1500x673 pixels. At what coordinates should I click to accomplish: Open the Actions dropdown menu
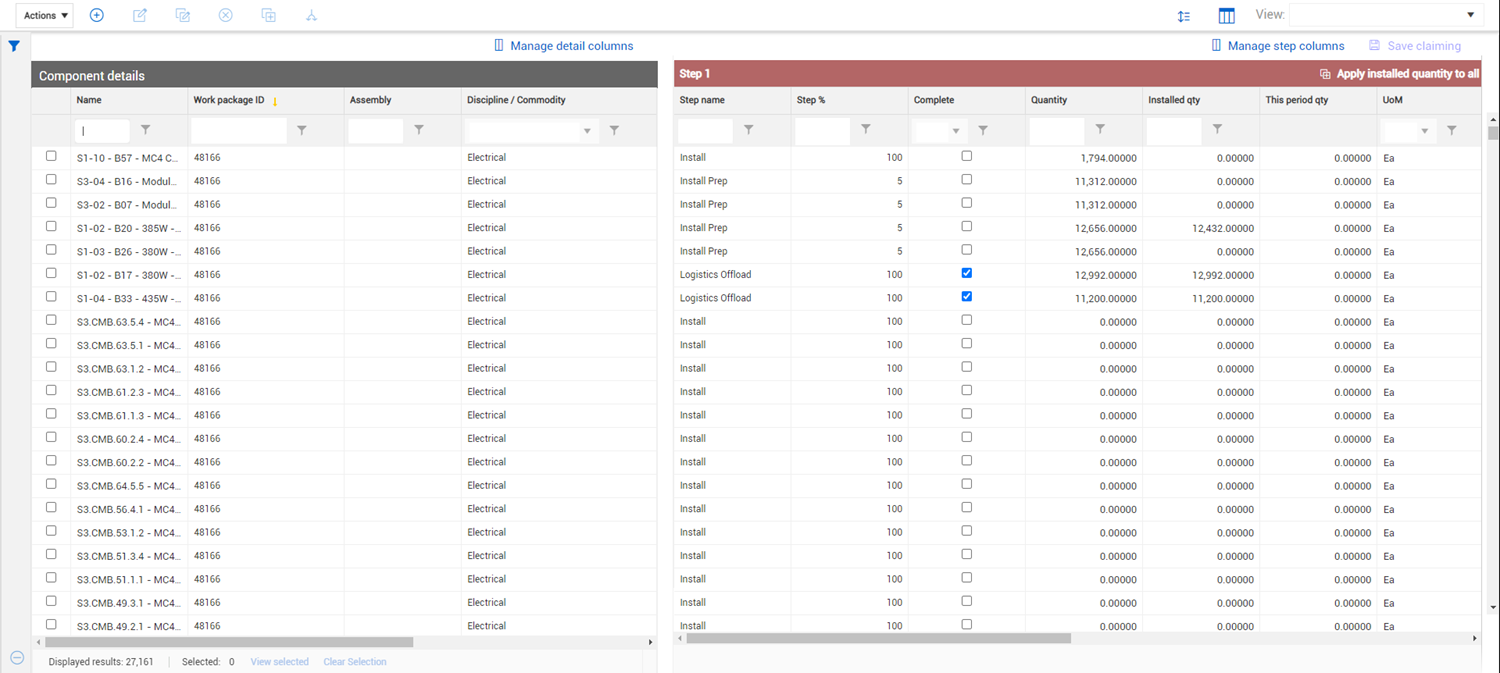[x=45, y=15]
